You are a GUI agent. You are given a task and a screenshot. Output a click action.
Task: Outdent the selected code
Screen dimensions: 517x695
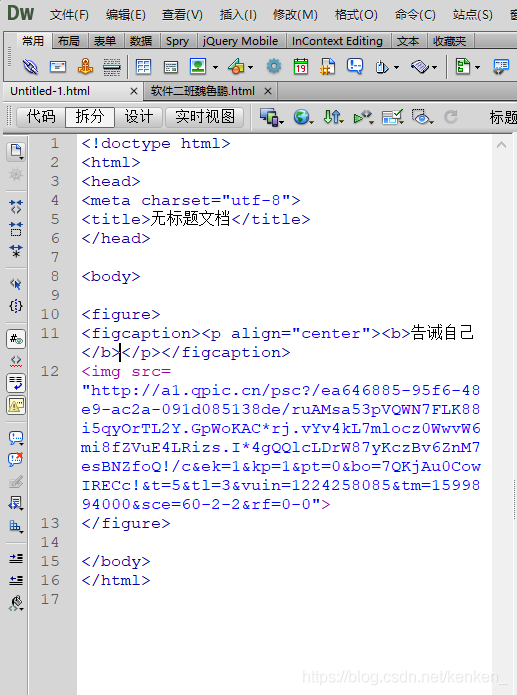coord(16,580)
